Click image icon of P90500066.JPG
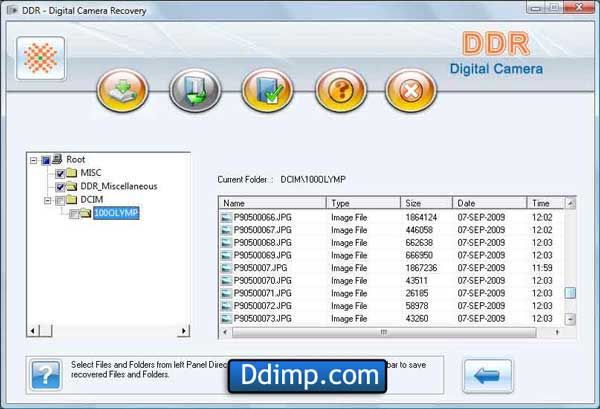 tap(226, 217)
